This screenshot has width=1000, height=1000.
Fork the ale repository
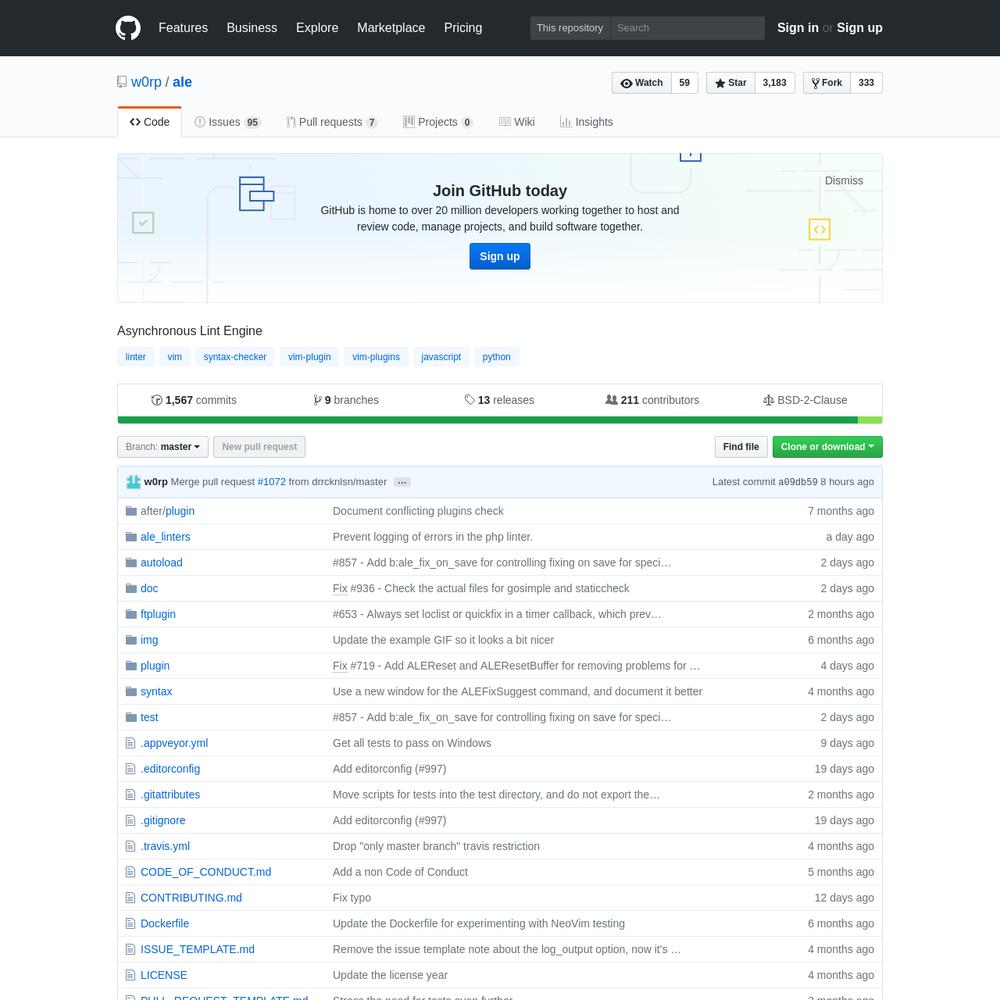[x=827, y=83]
